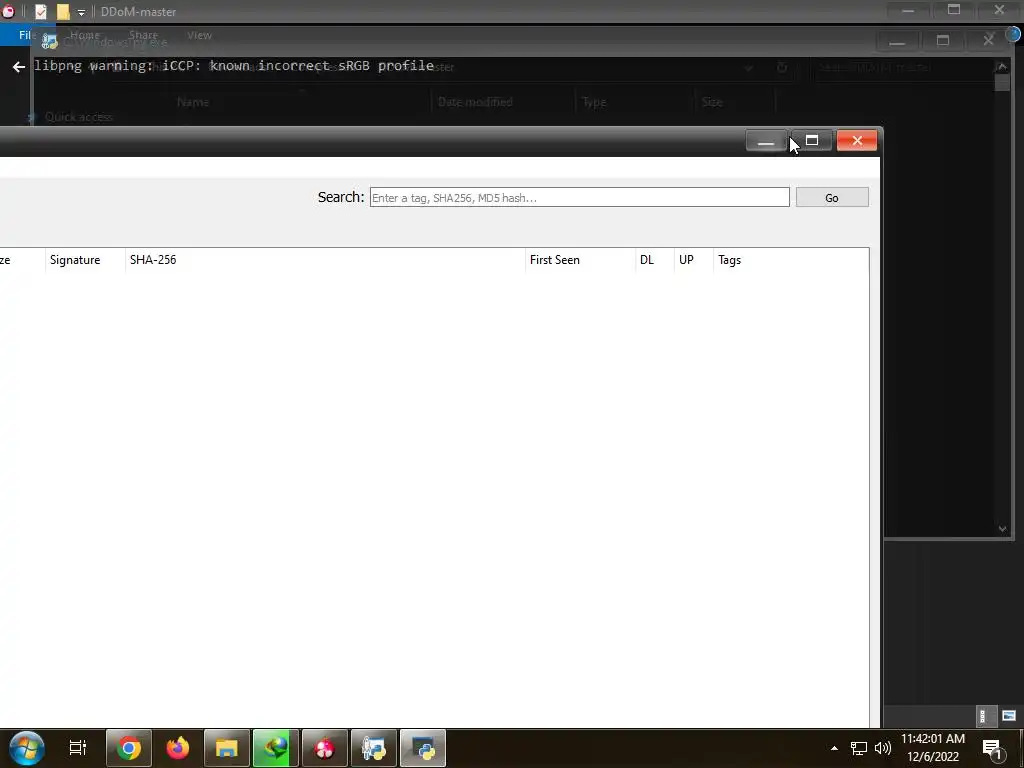Viewport: 1024px width, 768px height.
Task: Open File Explorer from the taskbar
Action: pos(227,748)
